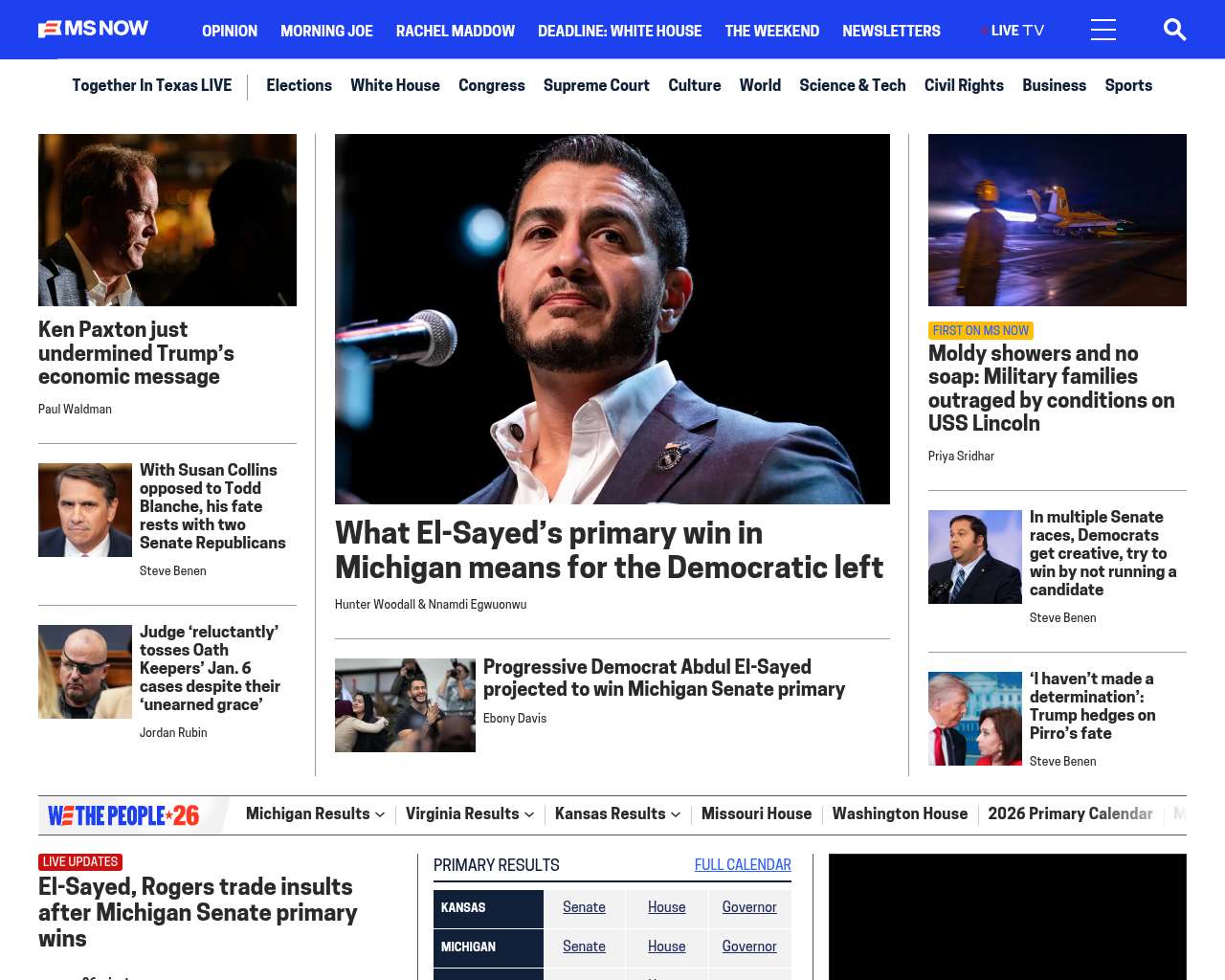The image size is (1225, 980).
Task: Open Michigan House primary results
Action: [x=666, y=947]
